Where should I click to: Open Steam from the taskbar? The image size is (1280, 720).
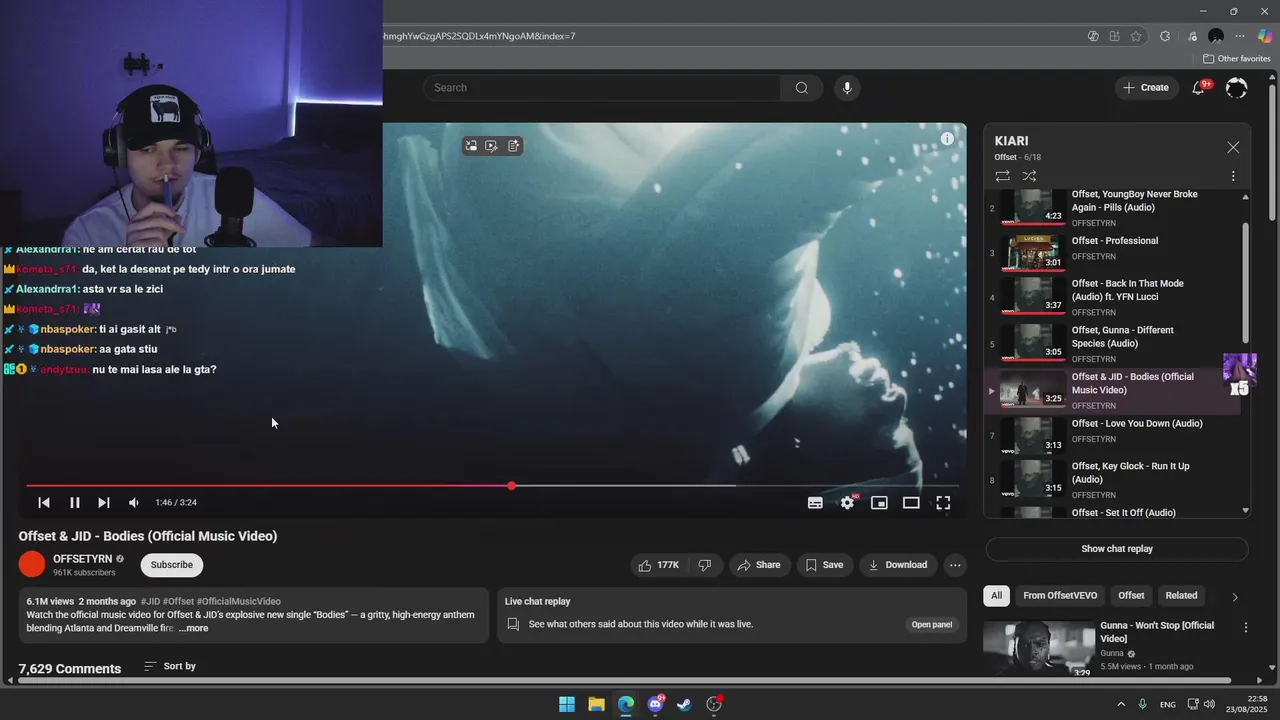(x=684, y=704)
